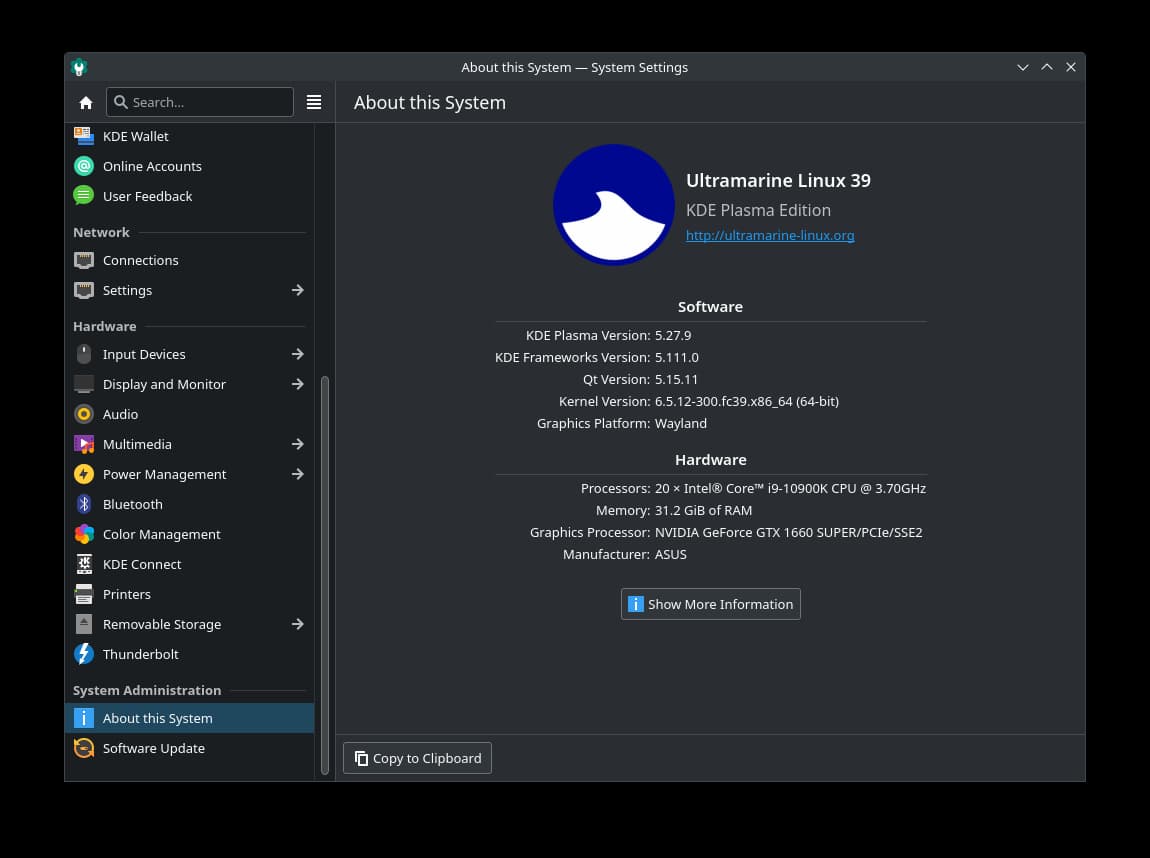Select KDE Connect in the sidebar
Image resolution: width=1150 pixels, height=858 pixels.
(x=189, y=565)
